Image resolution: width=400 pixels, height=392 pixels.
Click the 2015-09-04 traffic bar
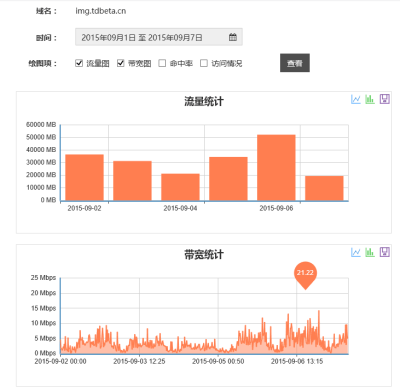click(180, 187)
